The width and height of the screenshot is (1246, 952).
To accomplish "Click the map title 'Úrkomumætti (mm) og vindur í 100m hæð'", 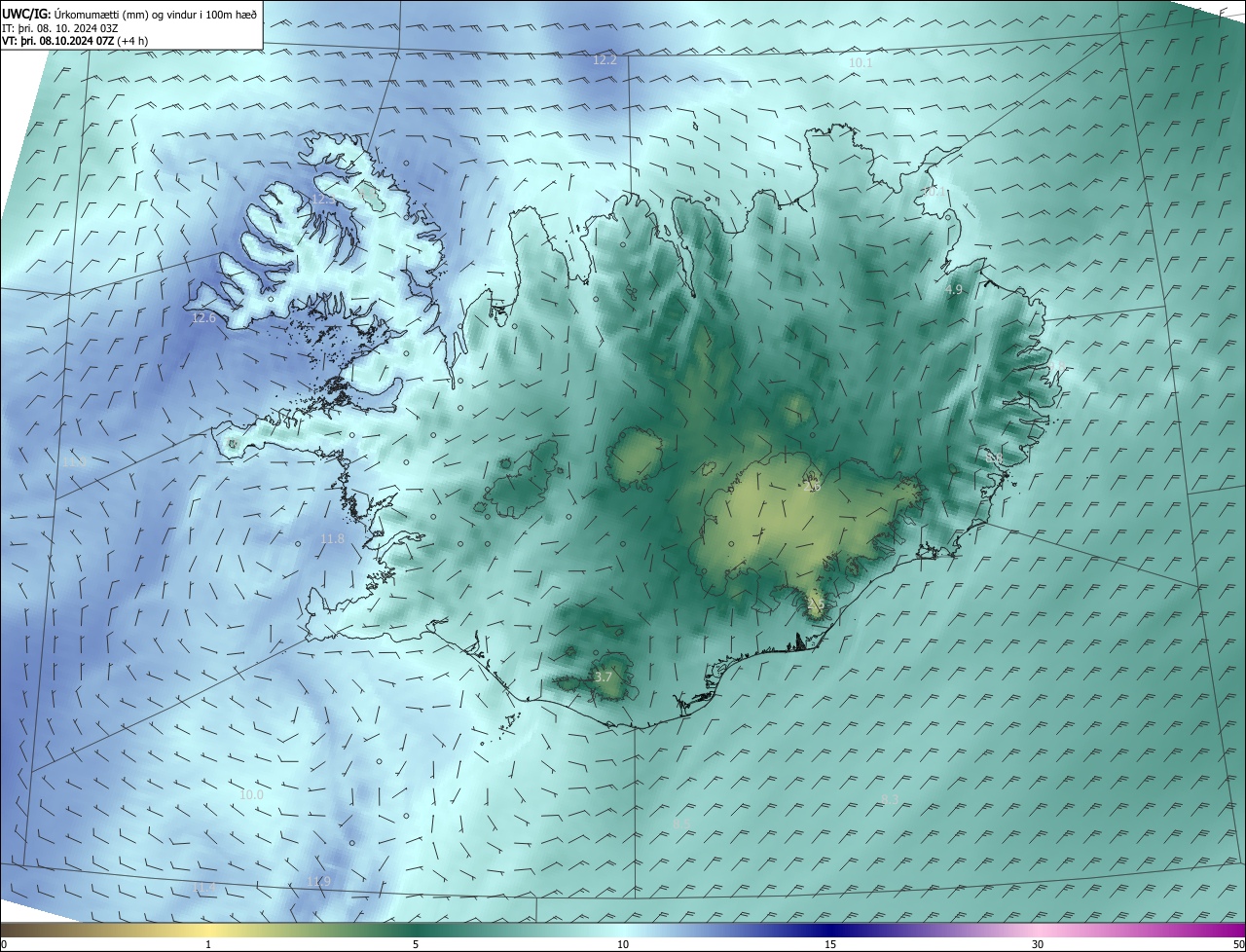I will tap(156, 14).
